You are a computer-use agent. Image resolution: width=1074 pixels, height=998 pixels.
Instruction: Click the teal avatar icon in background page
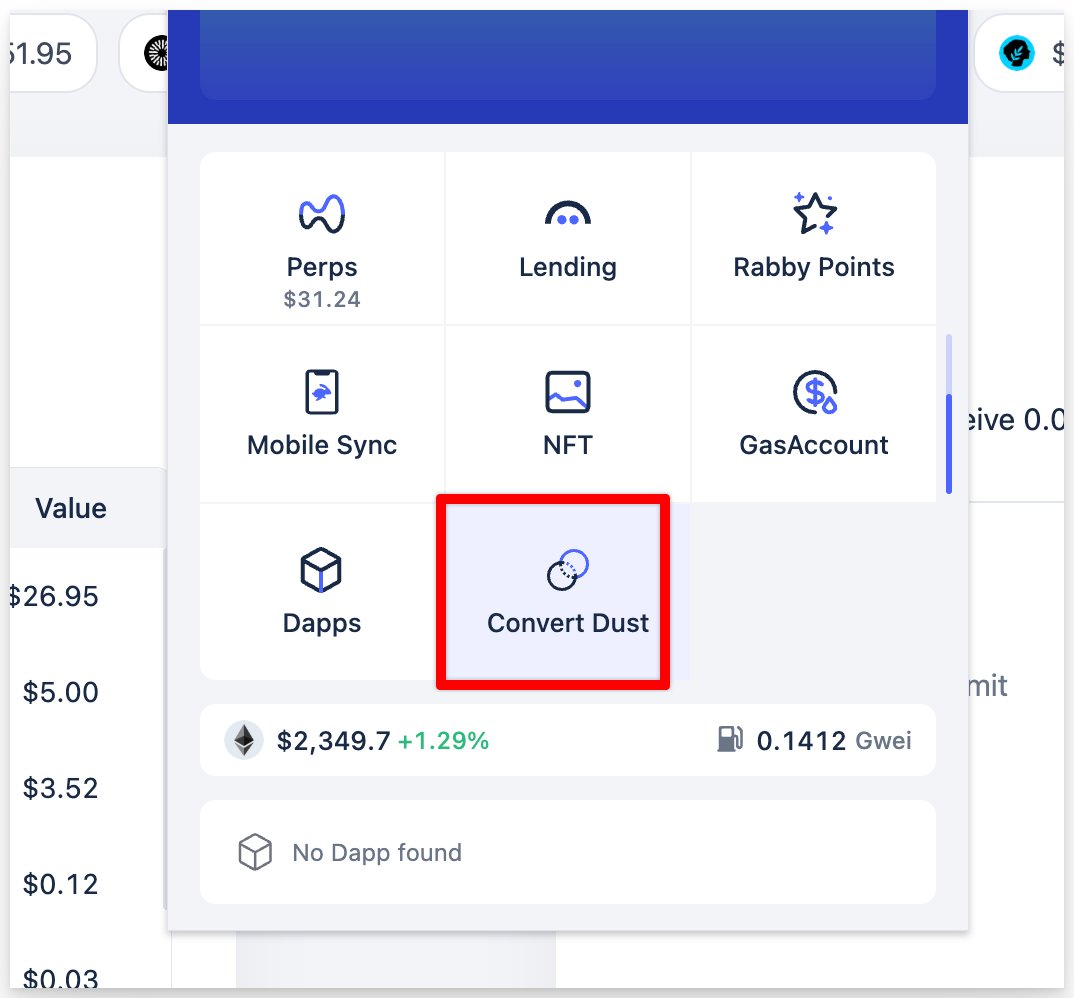tap(1016, 53)
